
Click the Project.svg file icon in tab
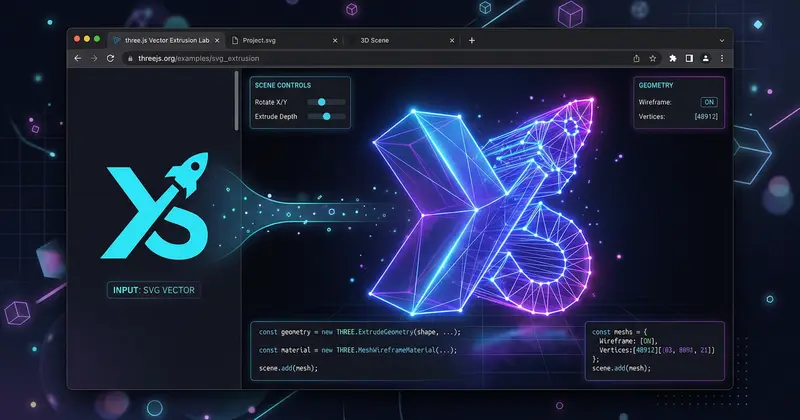[x=235, y=40]
